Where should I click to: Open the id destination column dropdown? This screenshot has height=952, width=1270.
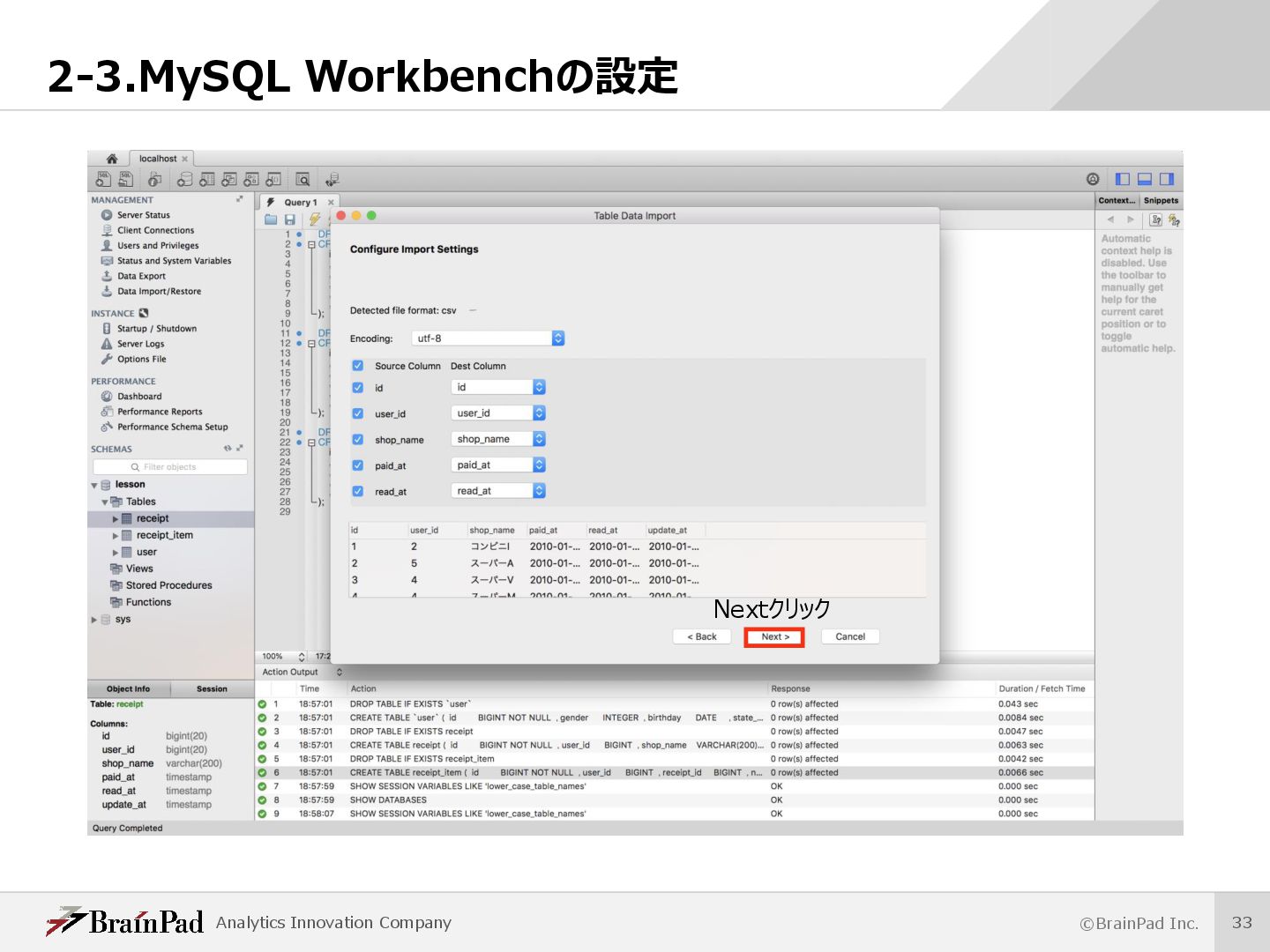(x=499, y=387)
